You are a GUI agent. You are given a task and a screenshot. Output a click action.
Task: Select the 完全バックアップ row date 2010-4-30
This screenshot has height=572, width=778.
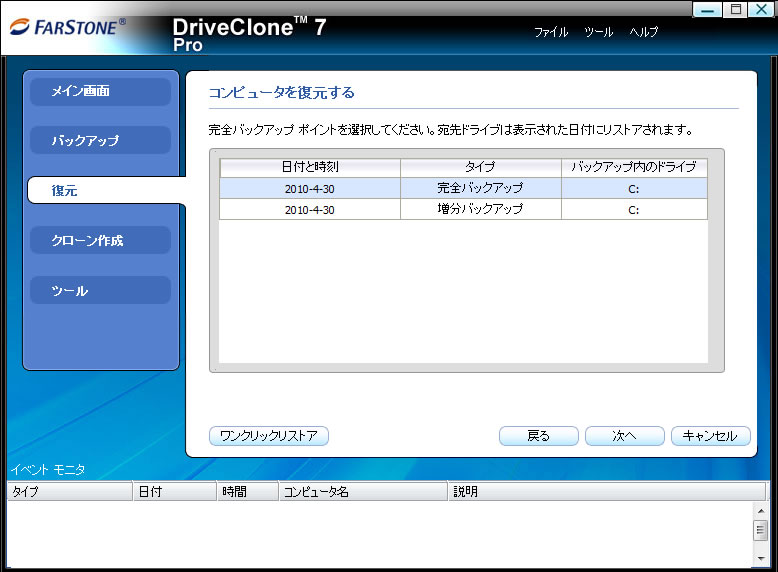[310, 189]
